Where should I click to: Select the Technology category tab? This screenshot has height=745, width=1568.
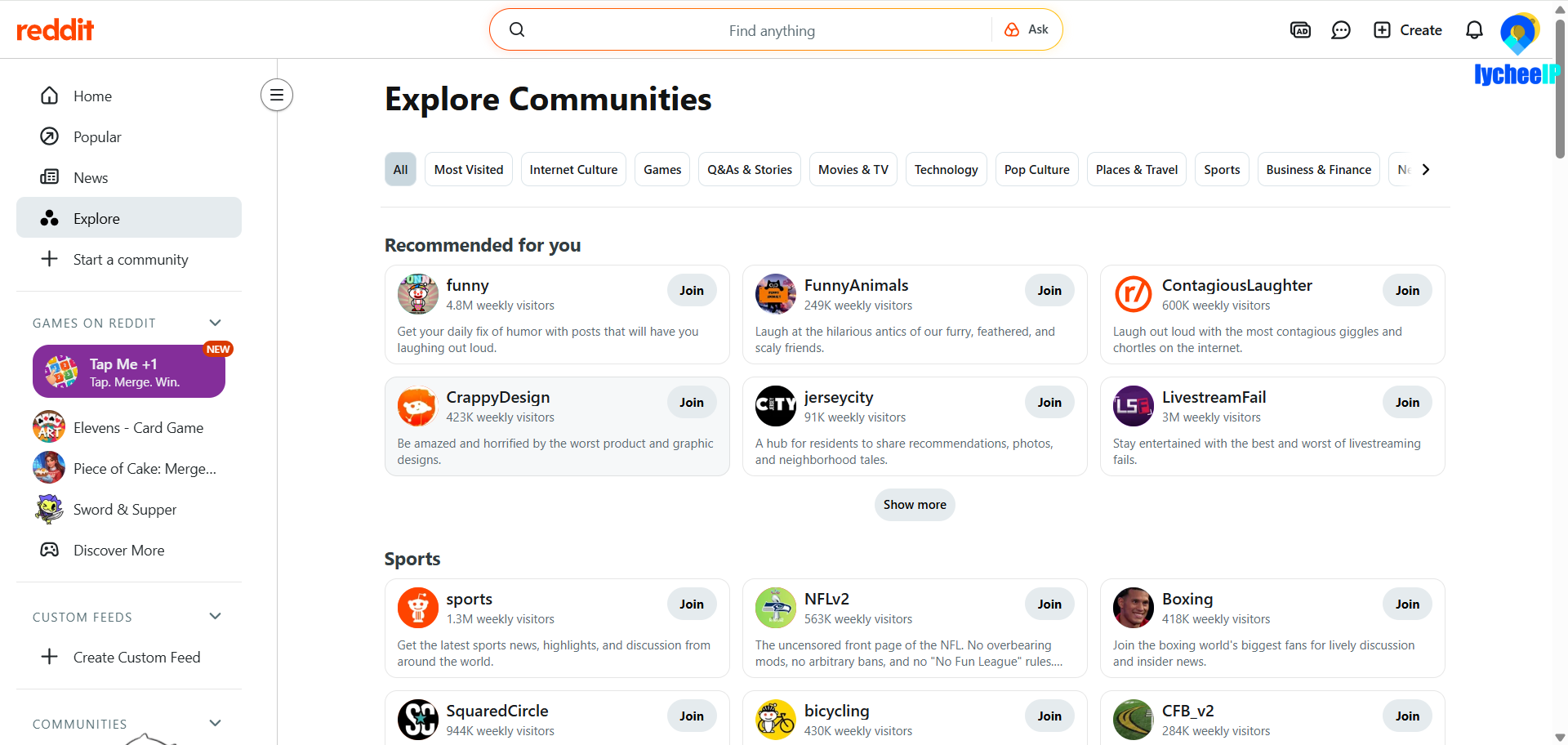946,169
